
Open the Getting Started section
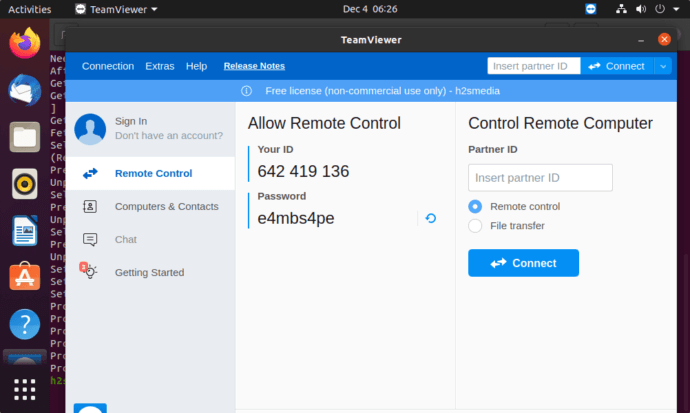coord(150,272)
